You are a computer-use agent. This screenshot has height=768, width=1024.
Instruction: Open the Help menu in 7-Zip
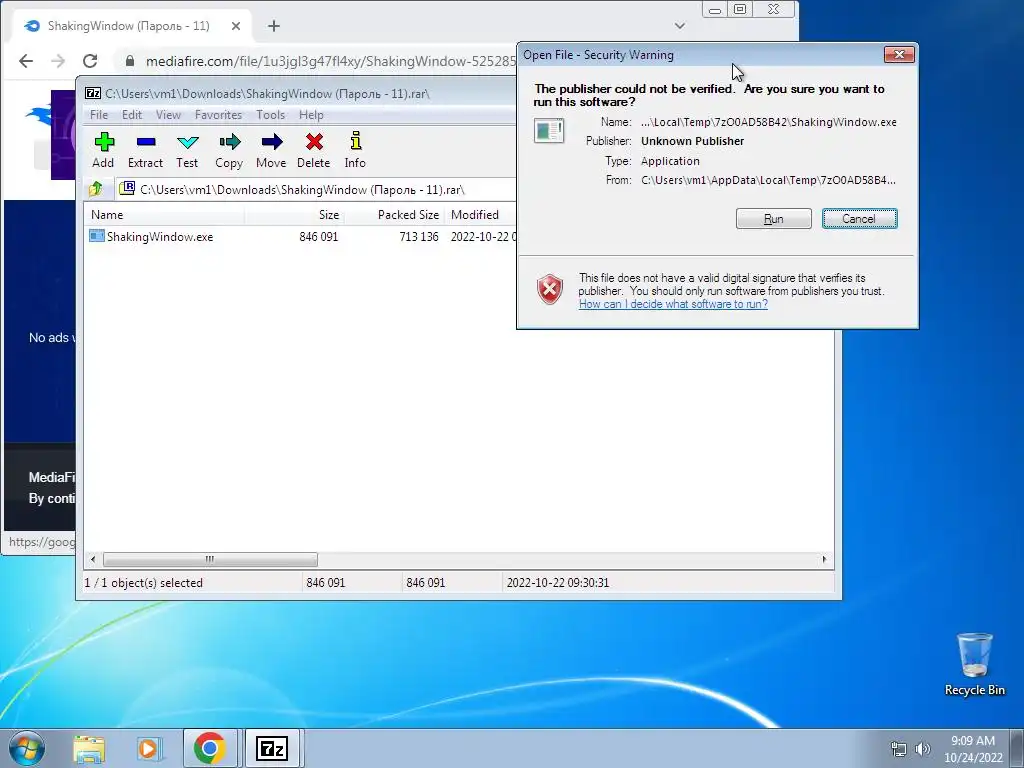(311, 115)
